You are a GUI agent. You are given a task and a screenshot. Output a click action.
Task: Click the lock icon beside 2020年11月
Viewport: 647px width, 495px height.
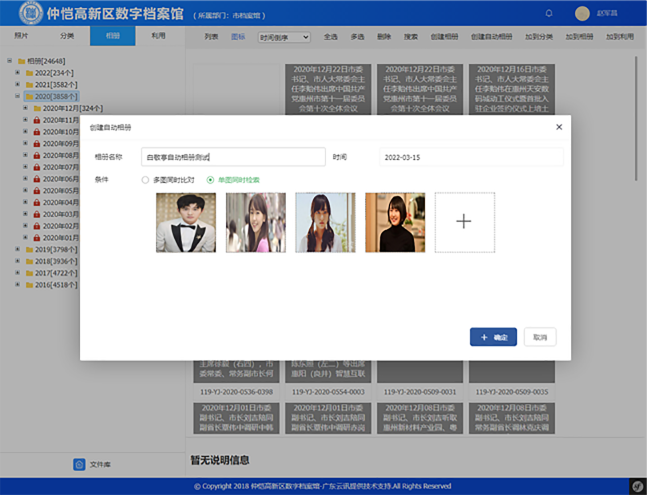pos(36,120)
